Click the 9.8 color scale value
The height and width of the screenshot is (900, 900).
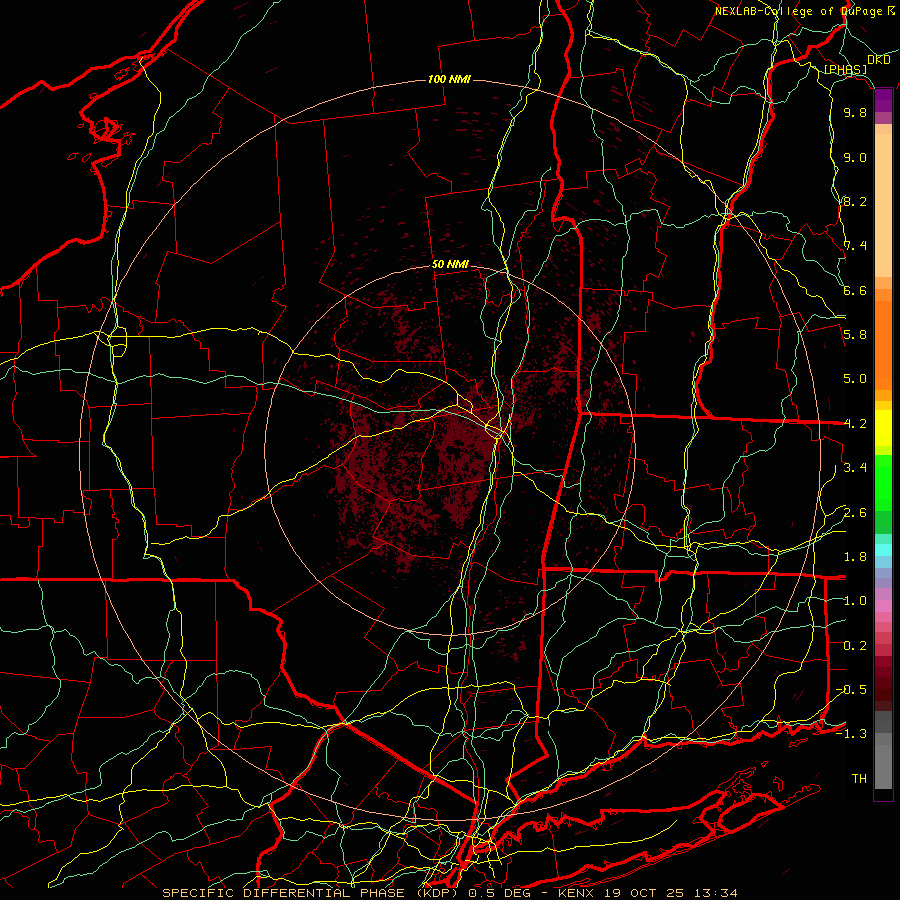855,112
